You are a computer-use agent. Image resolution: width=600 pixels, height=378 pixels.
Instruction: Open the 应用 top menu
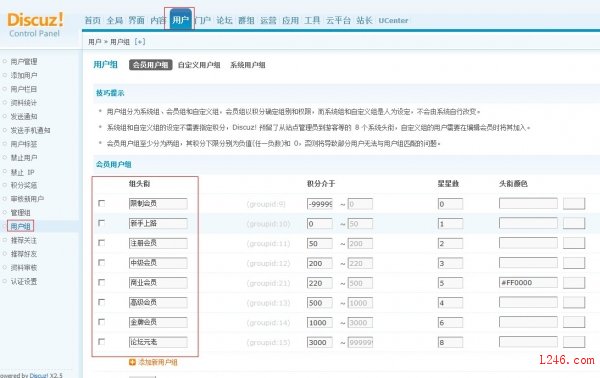(290, 20)
